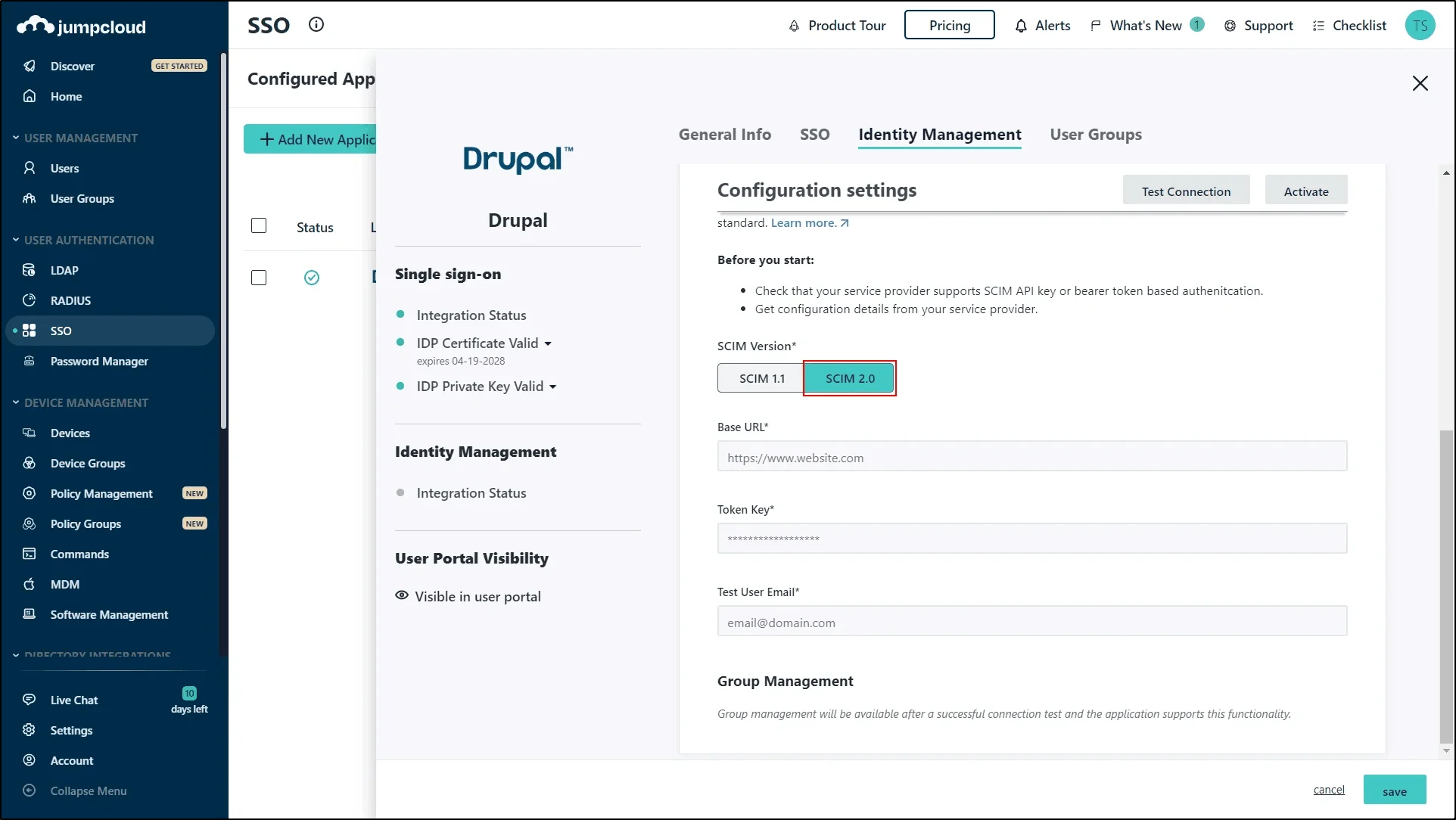
Task: Expand IDP Certificate Valid dropdown
Action: pos(548,343)
